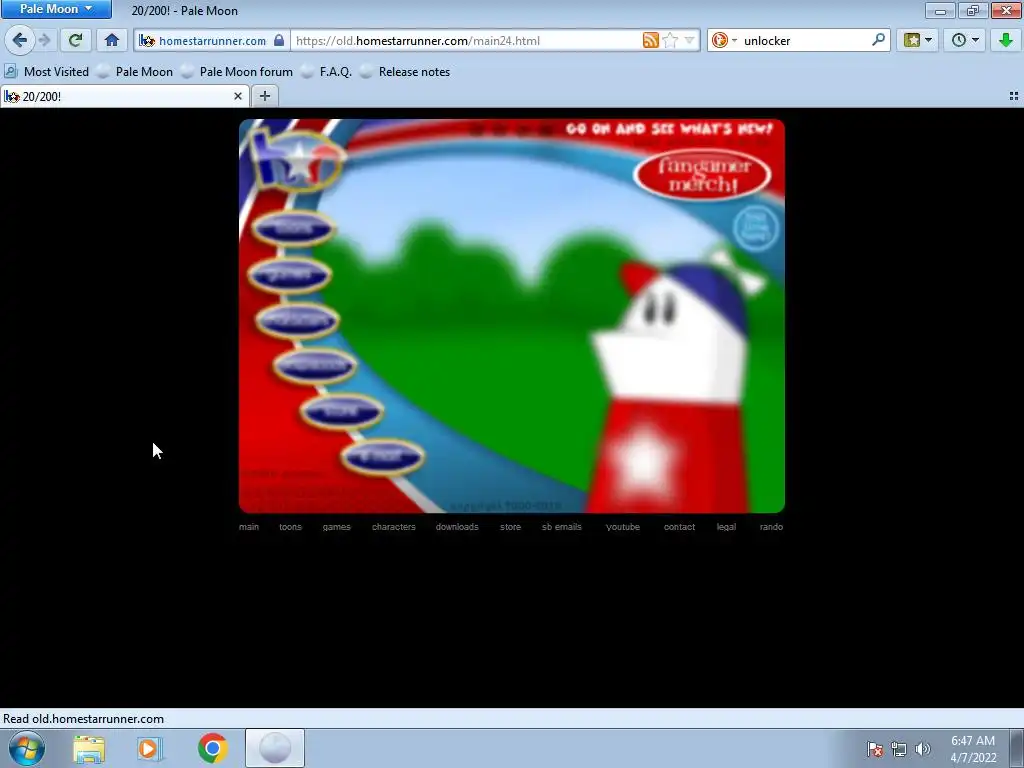Open Windows Media Player from taskbar
This screenshot has width=1024, height=768.
pyautogui.click(x=150, y=748)
